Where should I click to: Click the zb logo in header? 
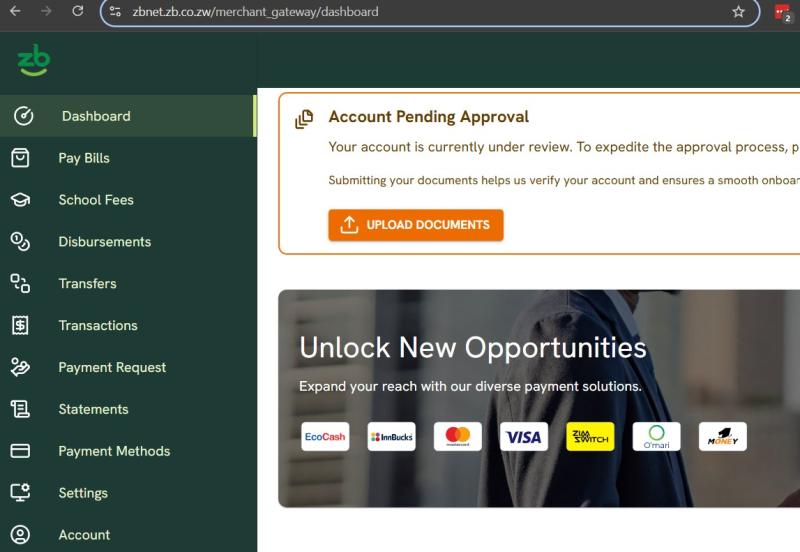point(34,60)
